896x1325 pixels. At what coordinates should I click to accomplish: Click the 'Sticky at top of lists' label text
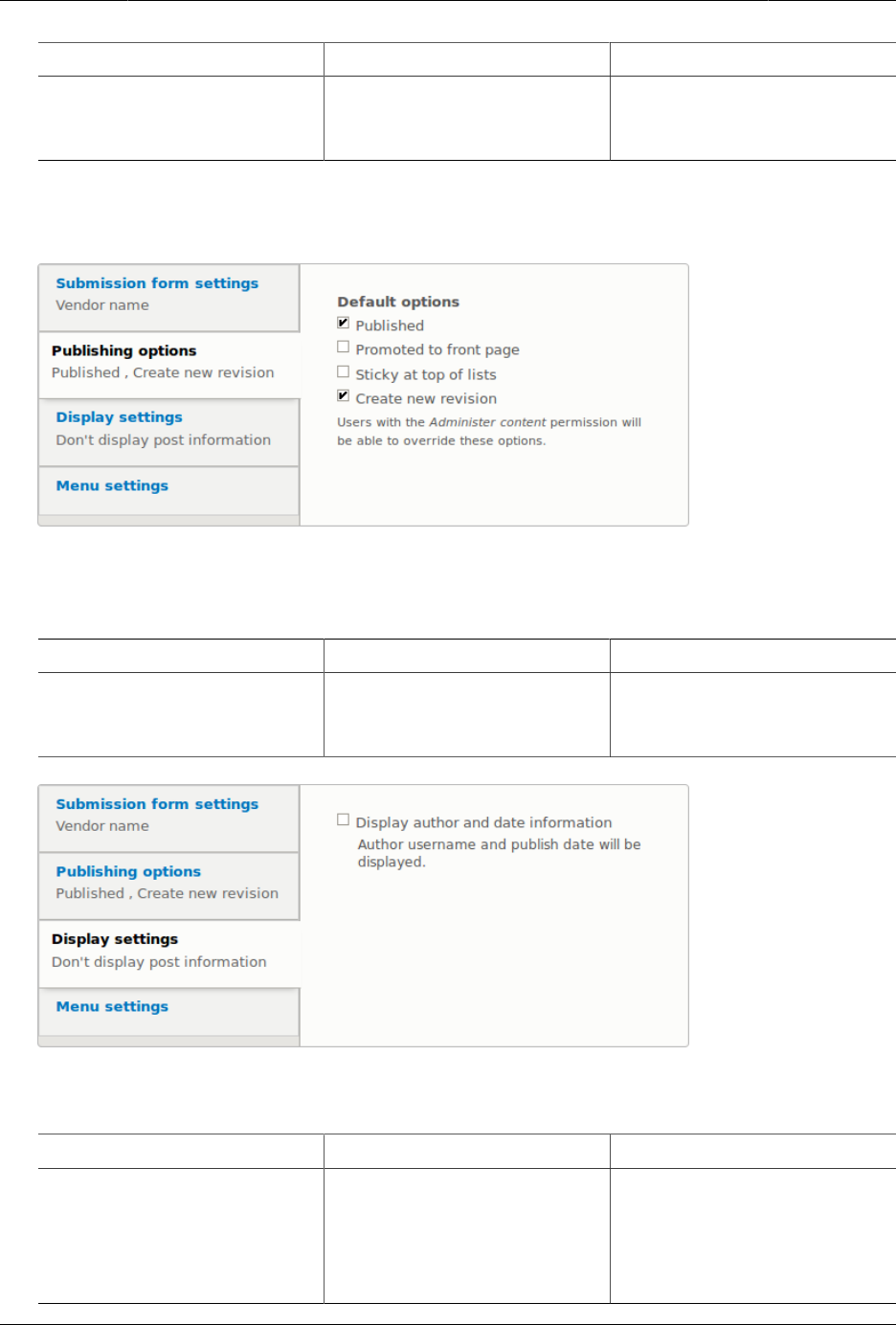pos(426,374)
